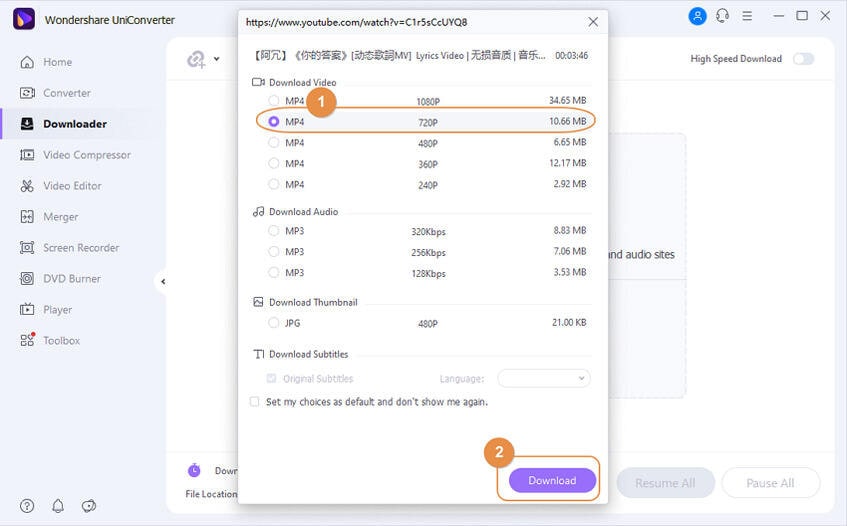
Task: Open the Converter icon in sidebar
Action: (x=27, y=93)
